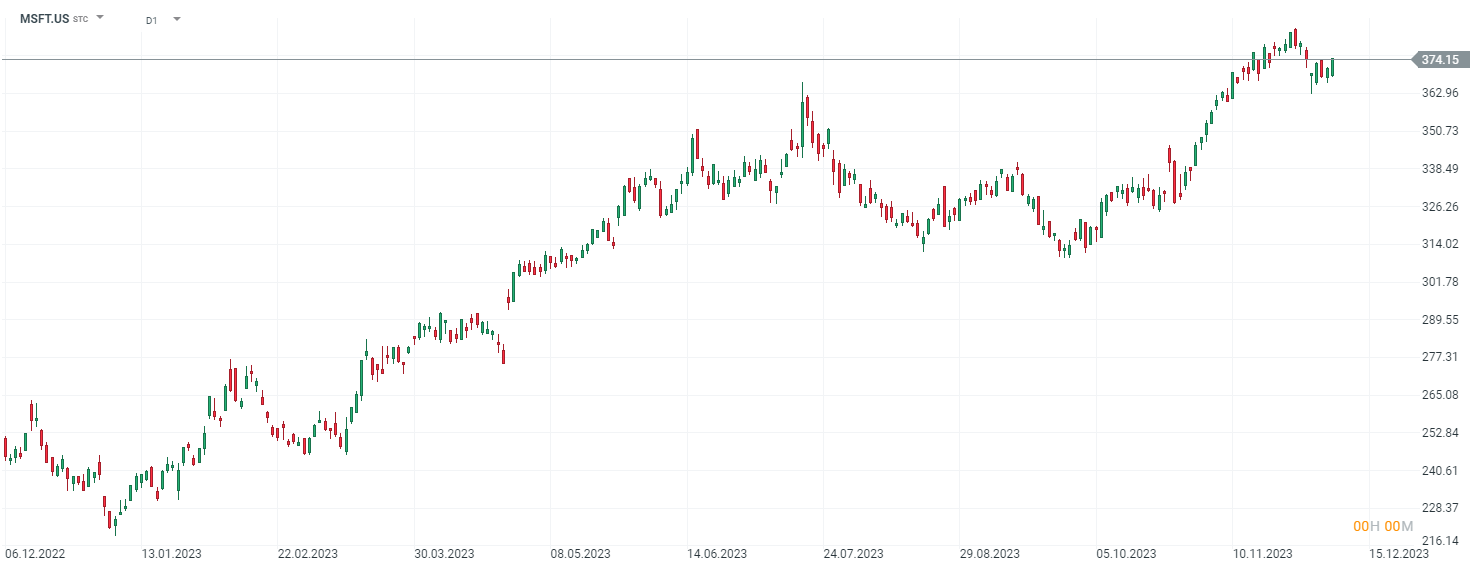Click the 374.15 current price tag
Viewport: 1482px width, 571px height.
[x=1439, y=60]
